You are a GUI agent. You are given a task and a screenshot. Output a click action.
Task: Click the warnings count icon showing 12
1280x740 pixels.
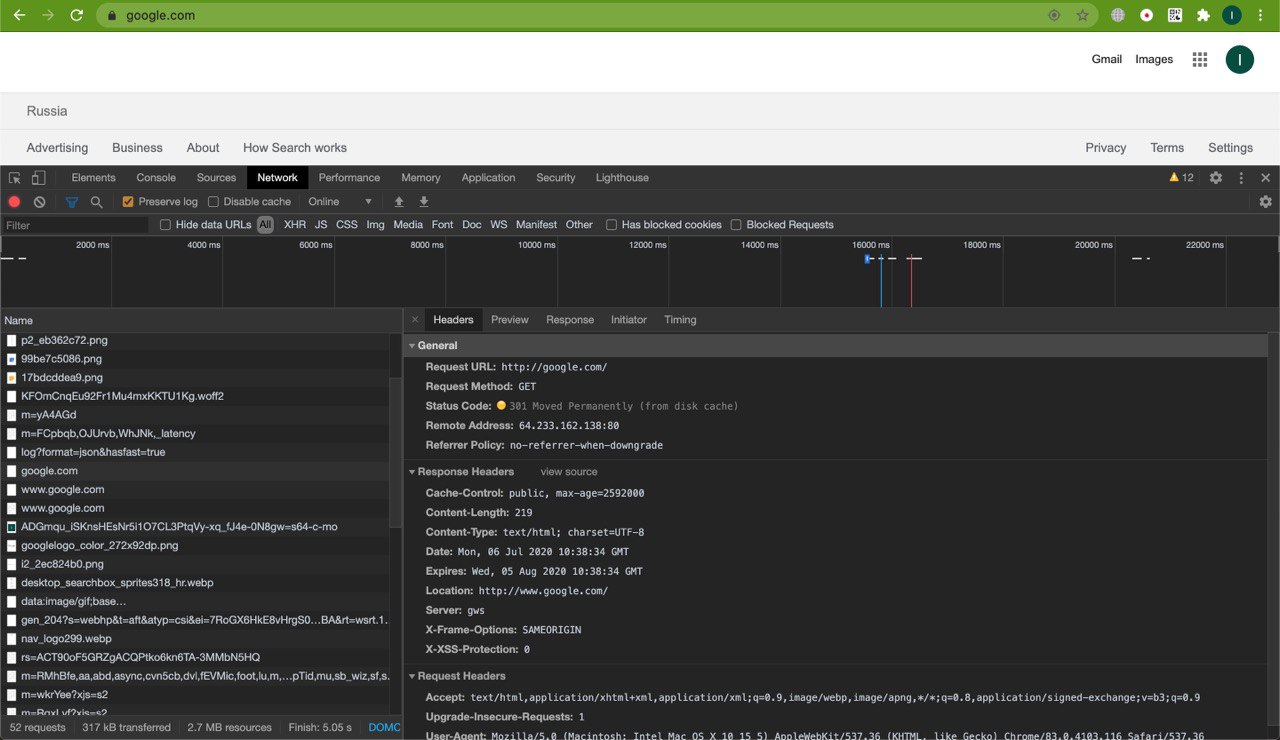1181,178
